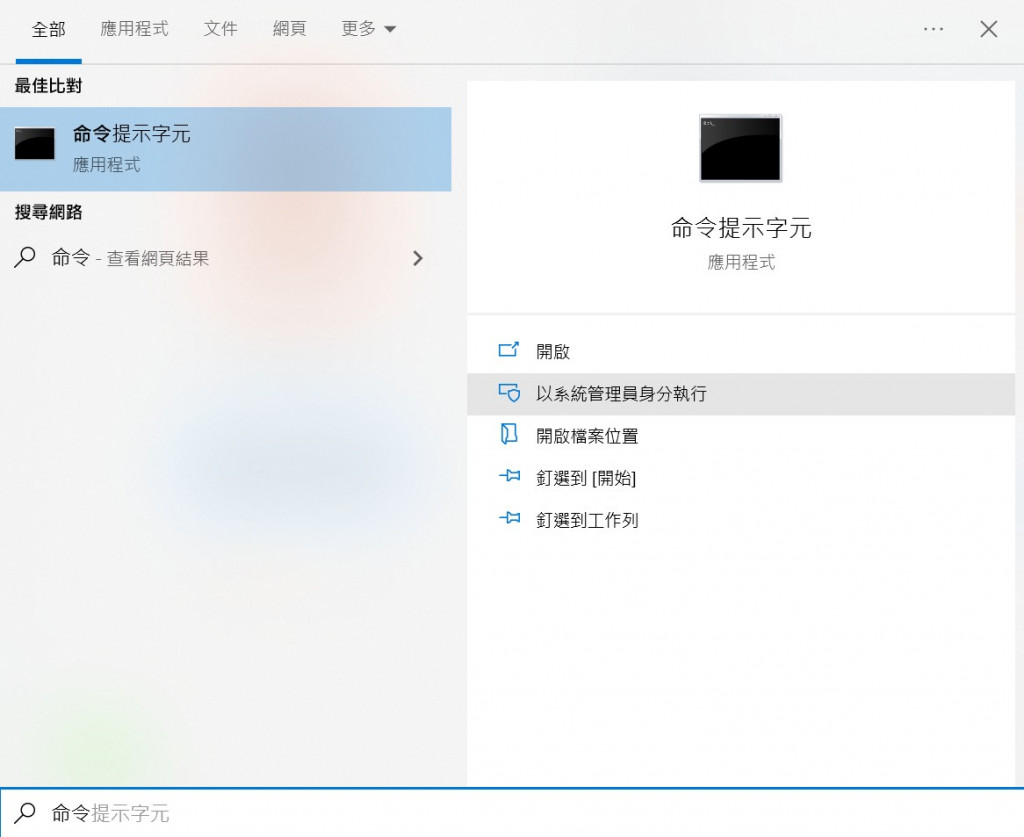Switch to the 文件 tab

220,29
